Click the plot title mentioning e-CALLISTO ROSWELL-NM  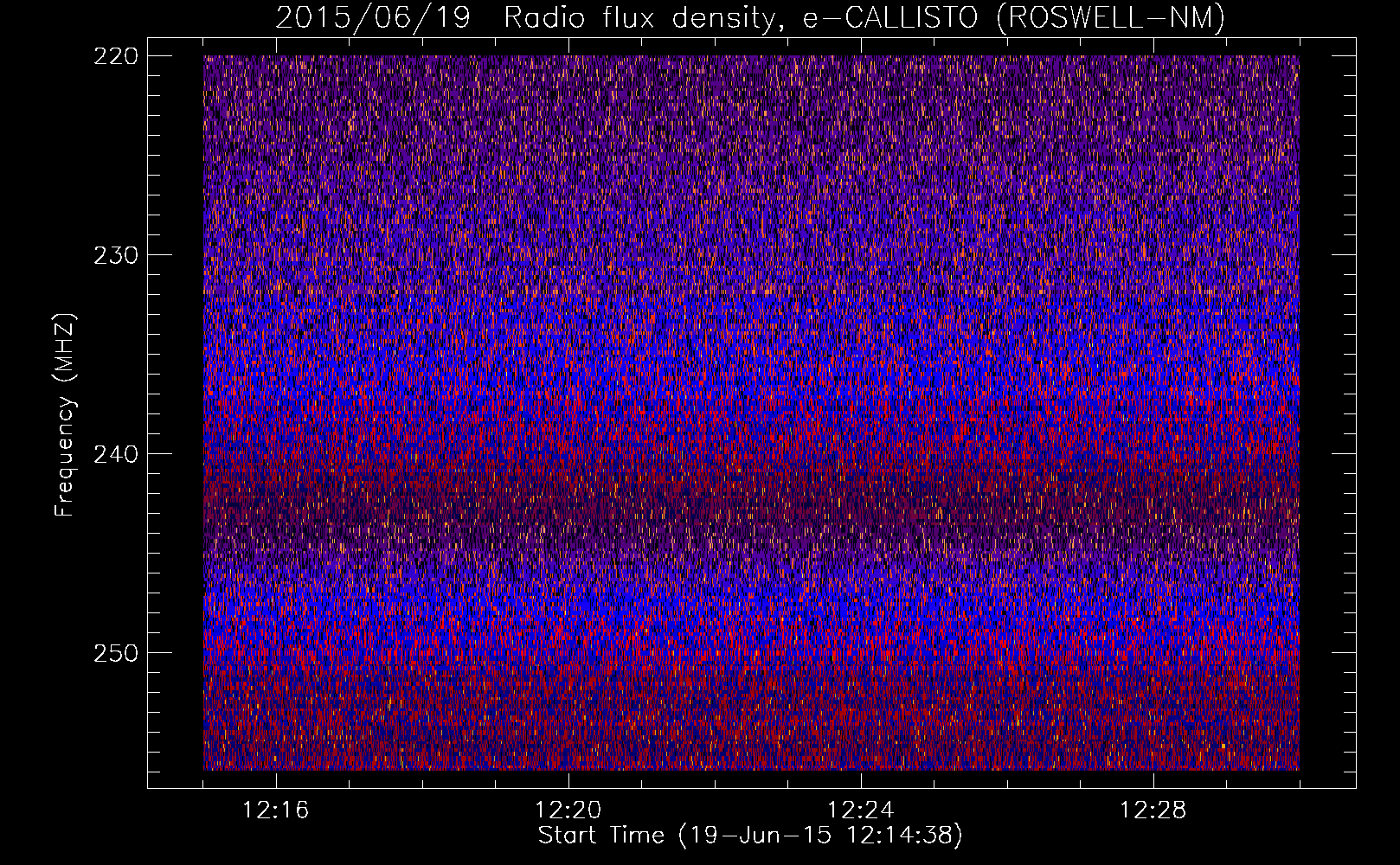[750, 17]
